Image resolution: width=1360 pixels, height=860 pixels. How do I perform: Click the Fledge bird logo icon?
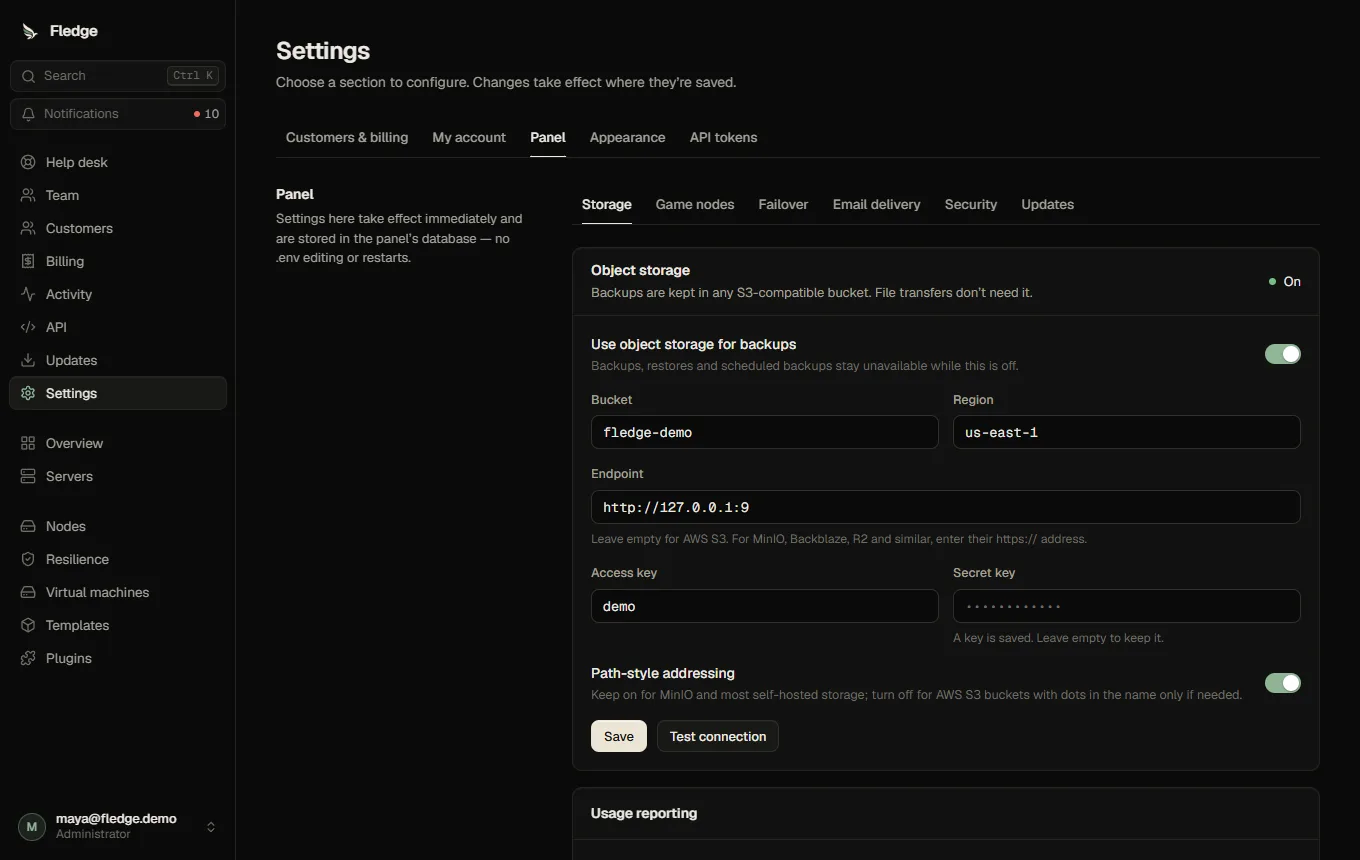(28, 31)
